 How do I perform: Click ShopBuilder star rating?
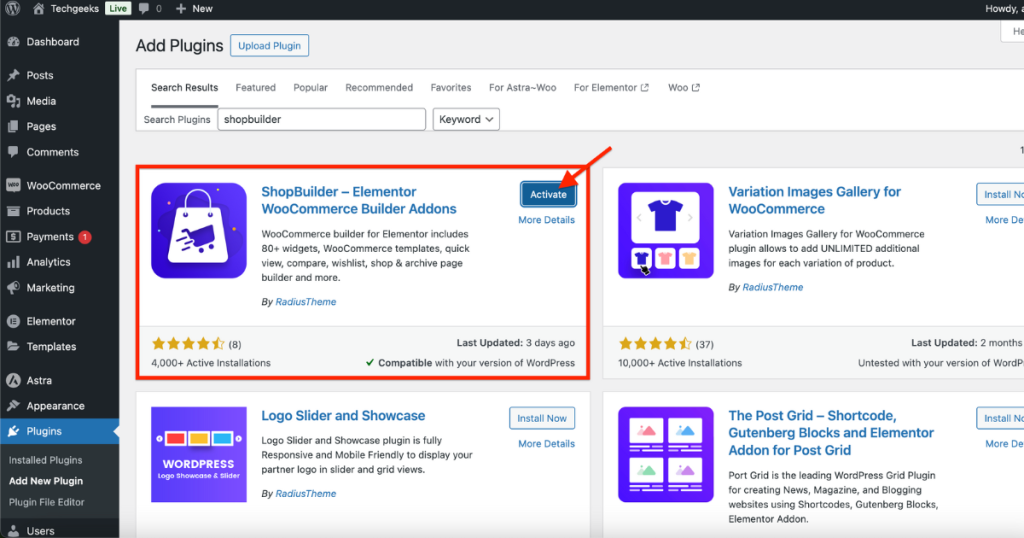(188, 343)
